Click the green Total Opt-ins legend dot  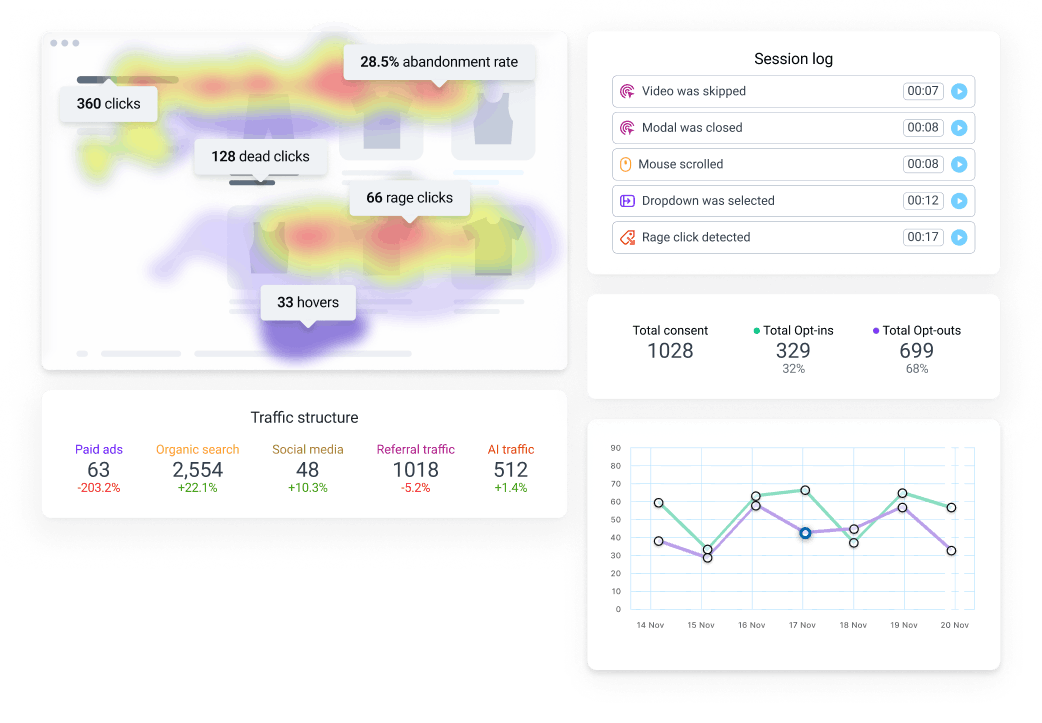pyautogui.click(x=756, y=331)
